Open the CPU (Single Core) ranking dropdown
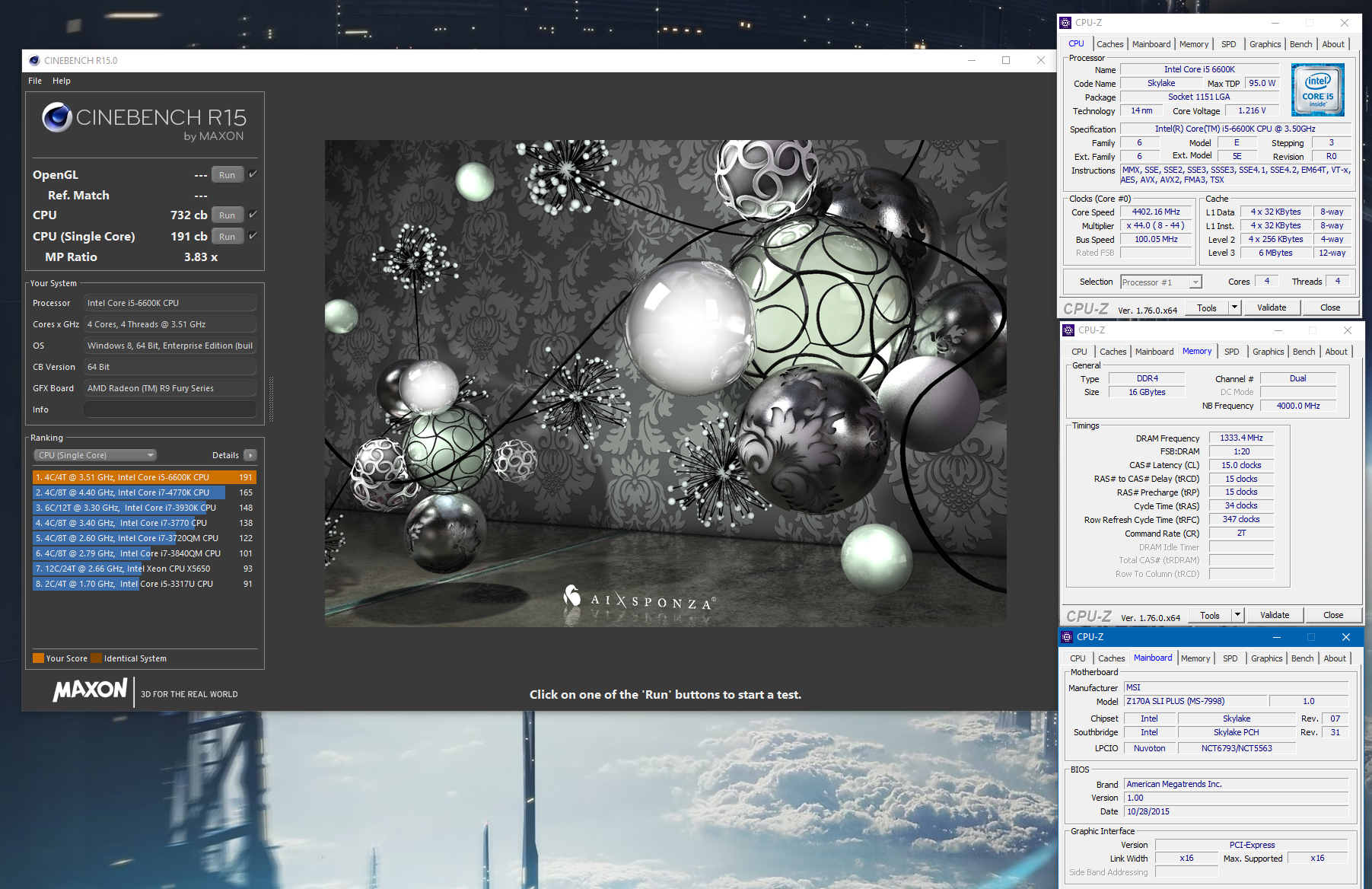Screen dimensions: 1372x889 tap(95, 455)
